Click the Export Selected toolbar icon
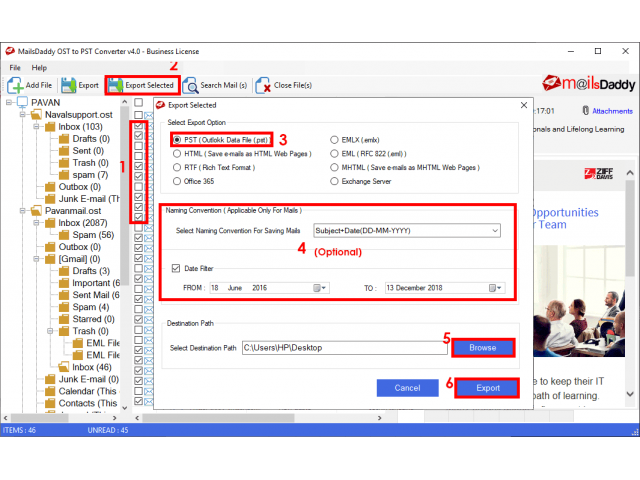 point(115,85)
